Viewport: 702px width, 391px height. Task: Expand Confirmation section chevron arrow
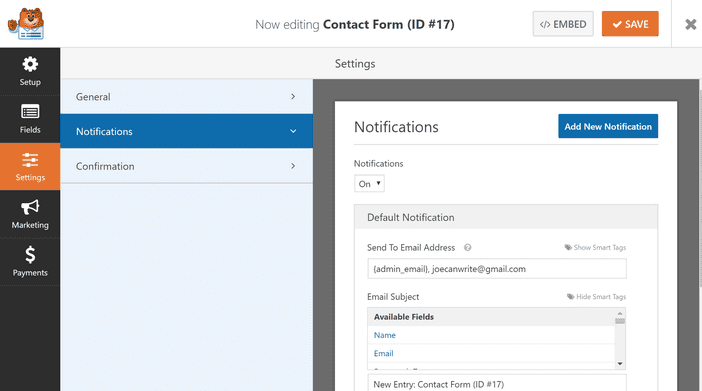tap(293, 166)
